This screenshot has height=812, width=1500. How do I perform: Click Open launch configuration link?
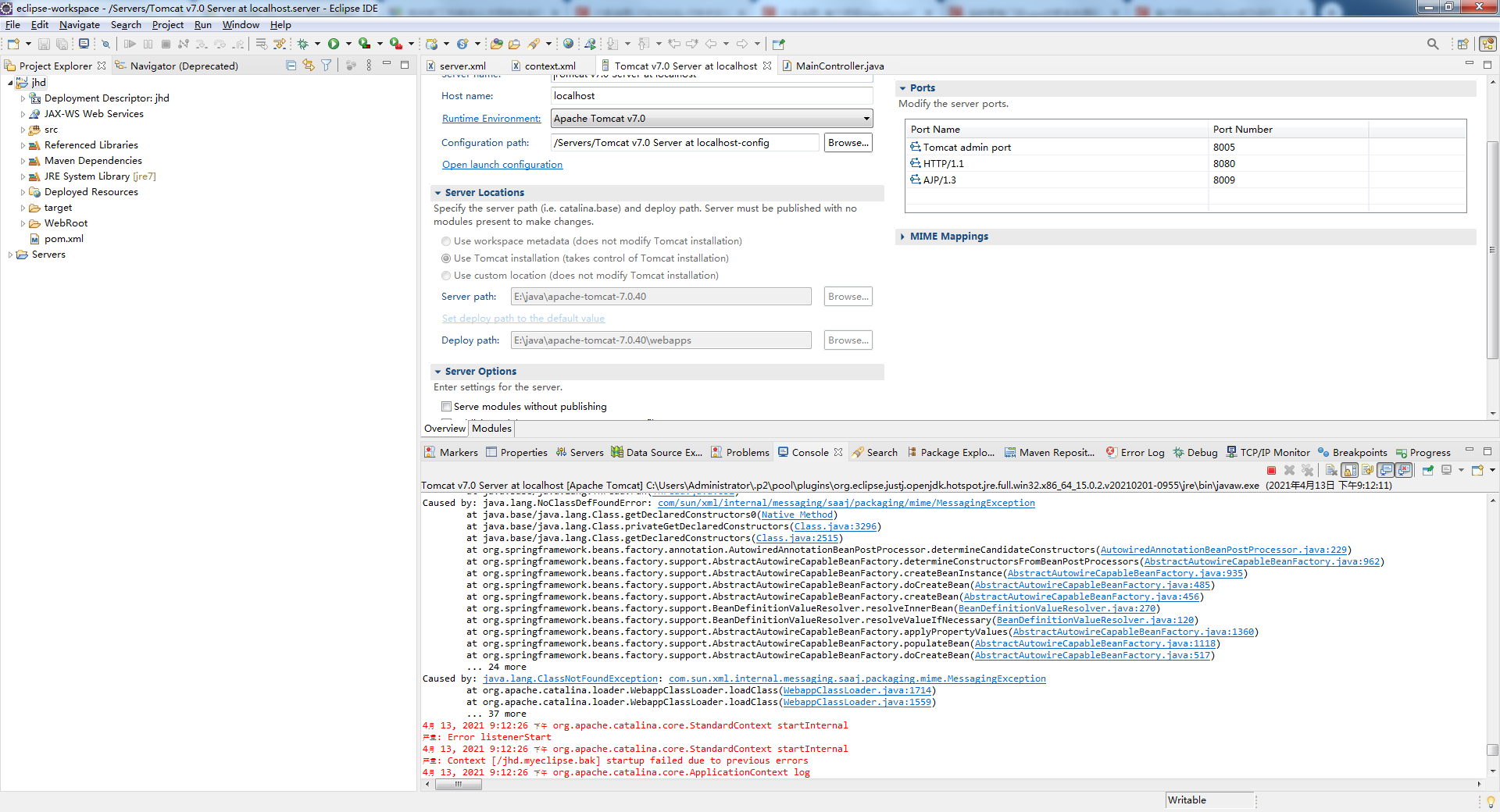click(502, 165)
